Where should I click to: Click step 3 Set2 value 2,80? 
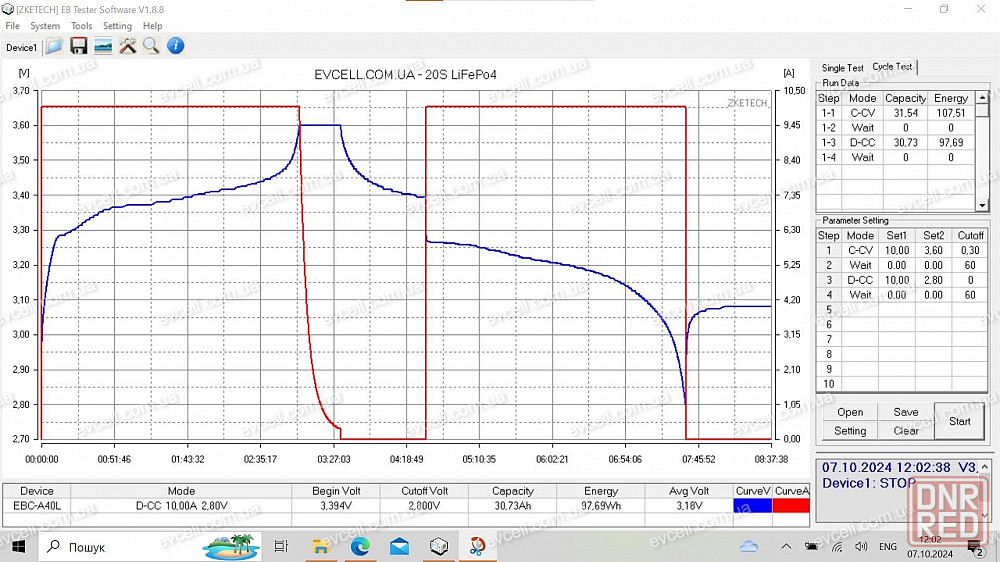pos(934,280)
